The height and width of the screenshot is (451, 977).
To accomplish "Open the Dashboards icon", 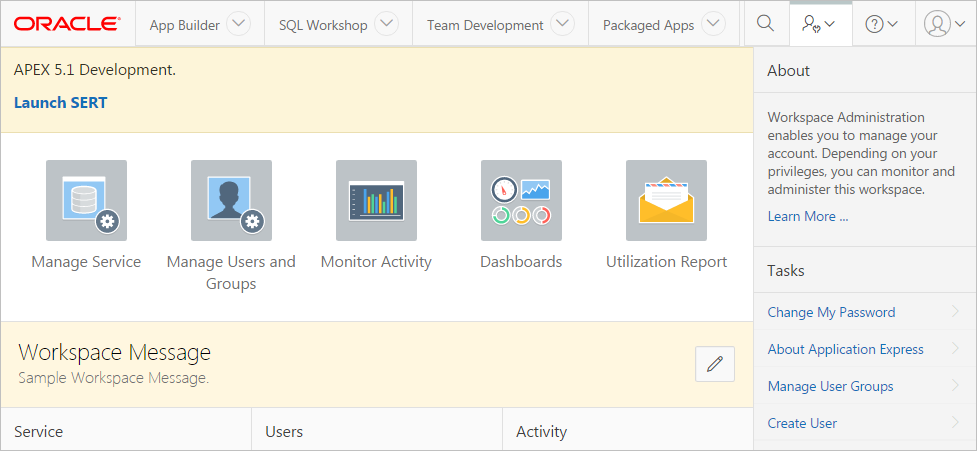I will 521,200.
